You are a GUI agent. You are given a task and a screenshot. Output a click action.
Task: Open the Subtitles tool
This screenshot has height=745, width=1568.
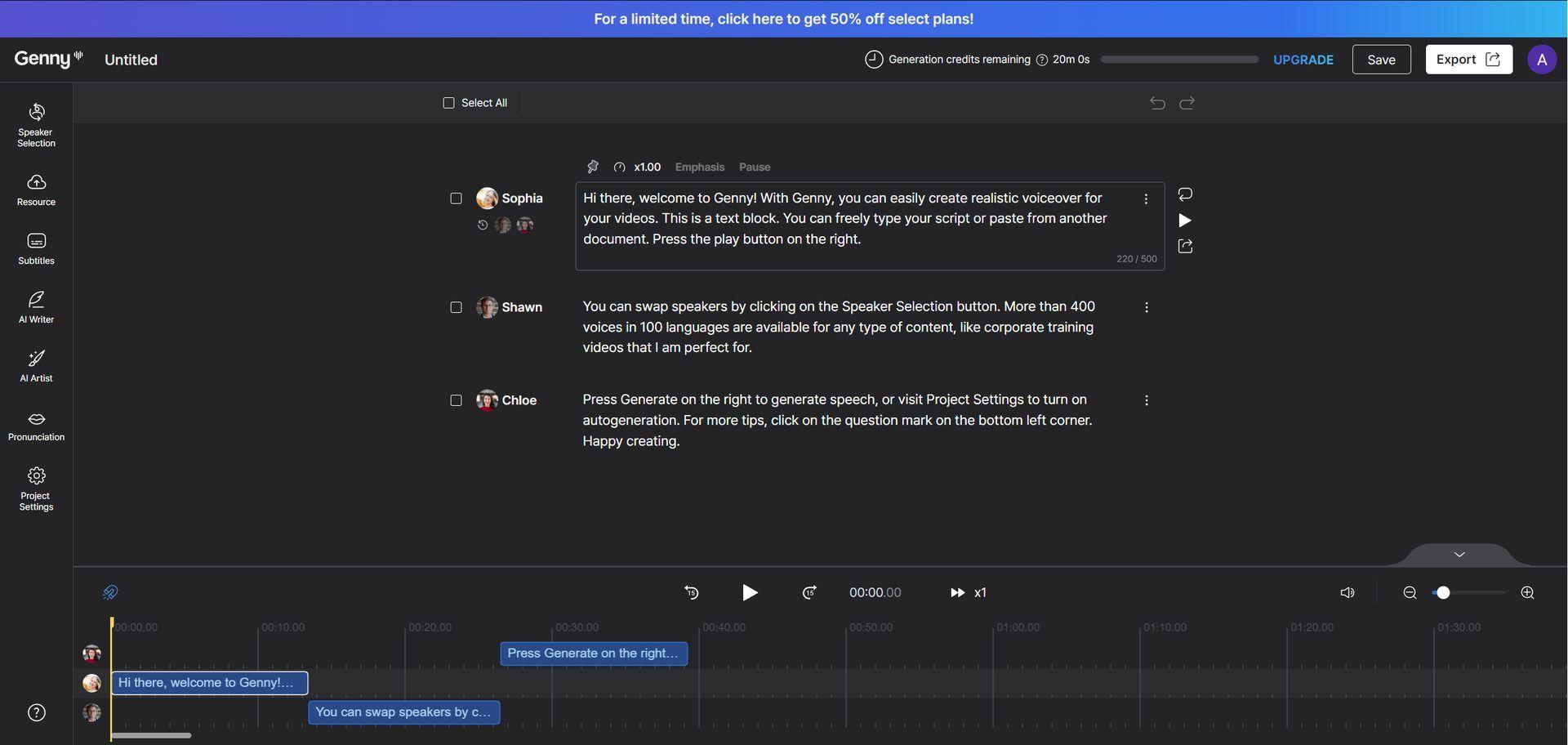click(x=36, y=248)
